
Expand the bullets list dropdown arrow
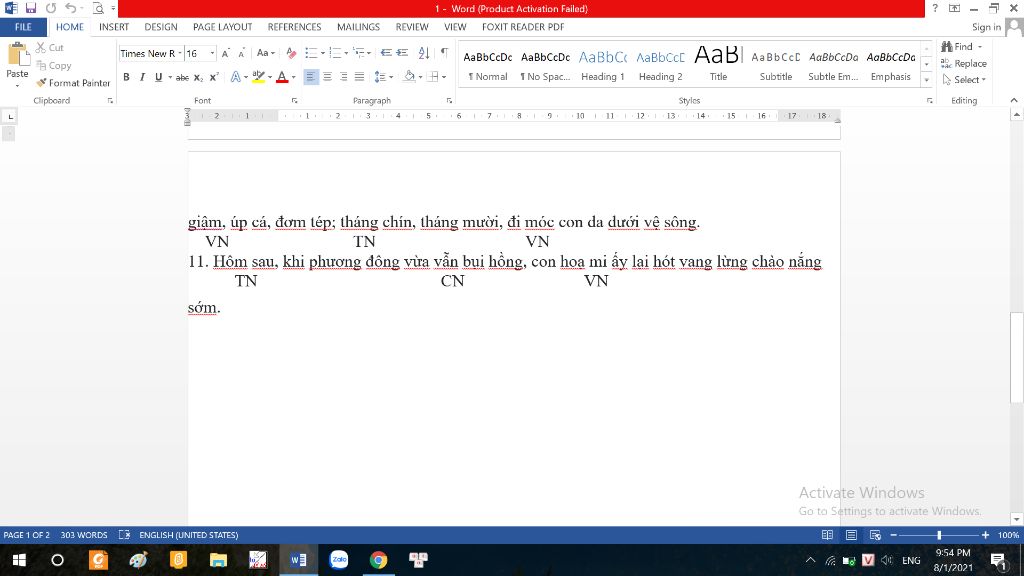[x=323, y=54]
